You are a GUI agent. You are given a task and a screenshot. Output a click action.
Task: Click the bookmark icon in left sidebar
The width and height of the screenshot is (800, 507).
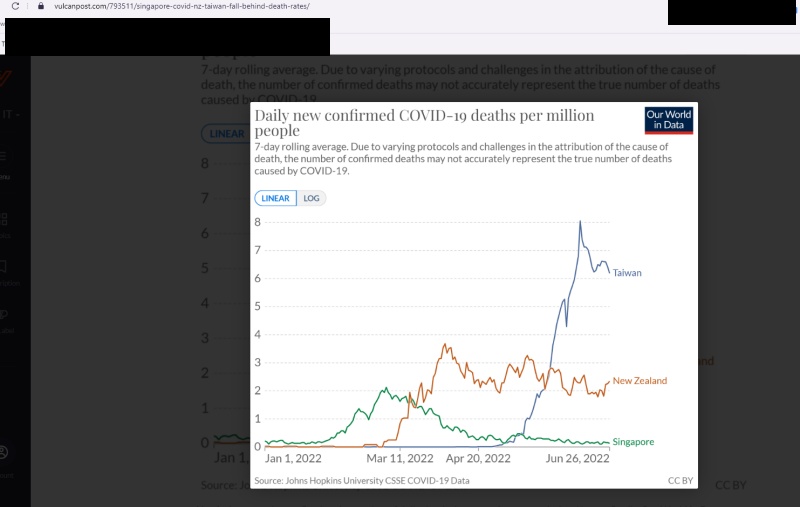coord(4,267)
